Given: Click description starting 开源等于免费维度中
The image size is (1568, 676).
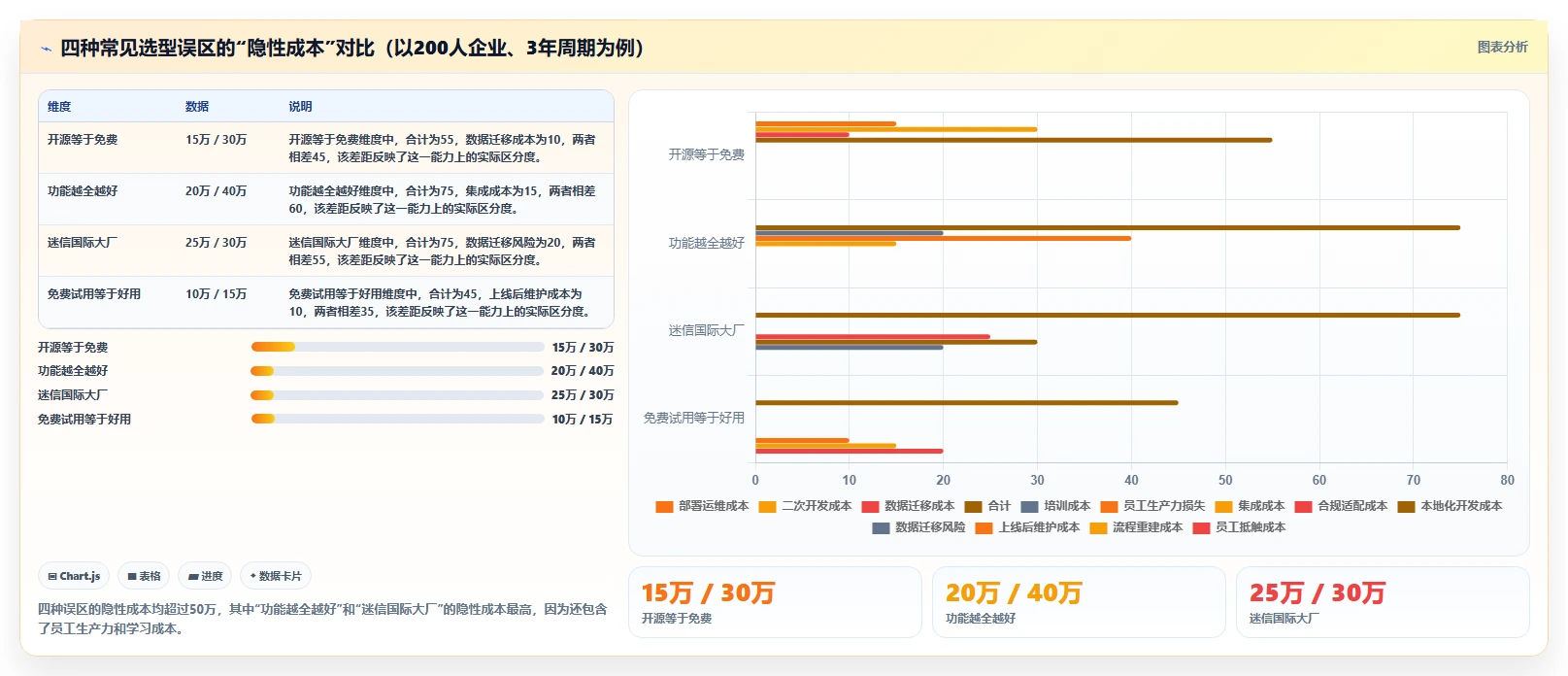Looking at the screenshot, I should tap(443, 149).
